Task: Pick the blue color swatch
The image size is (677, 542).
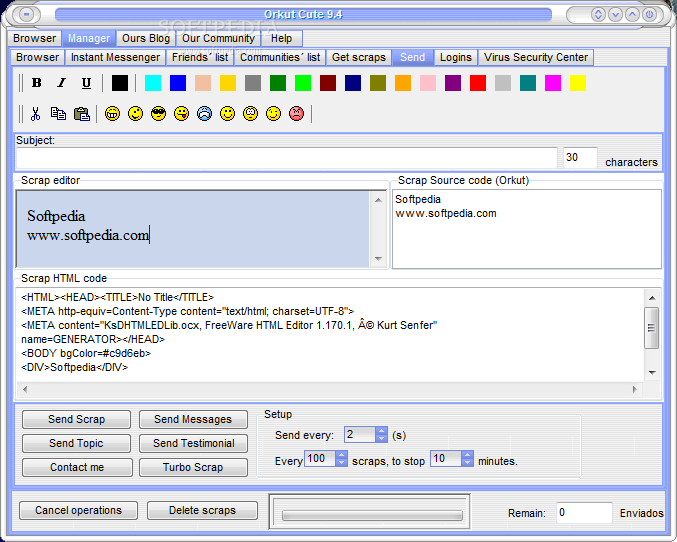Action: (178, 83)
